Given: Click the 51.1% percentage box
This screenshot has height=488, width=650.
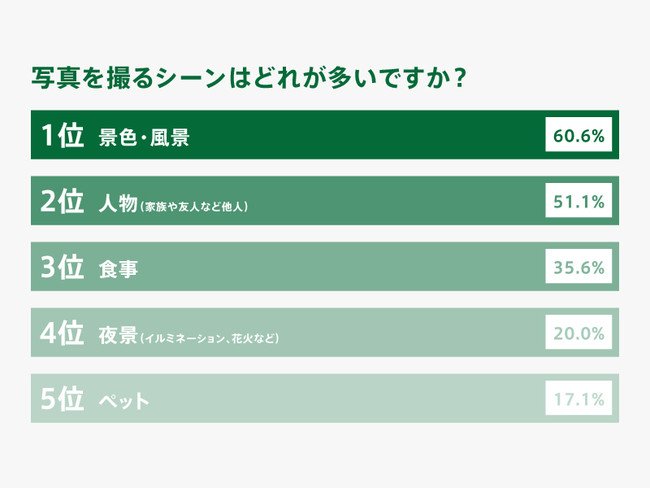Looking at the screenshot, I should (x=578, y=201).
